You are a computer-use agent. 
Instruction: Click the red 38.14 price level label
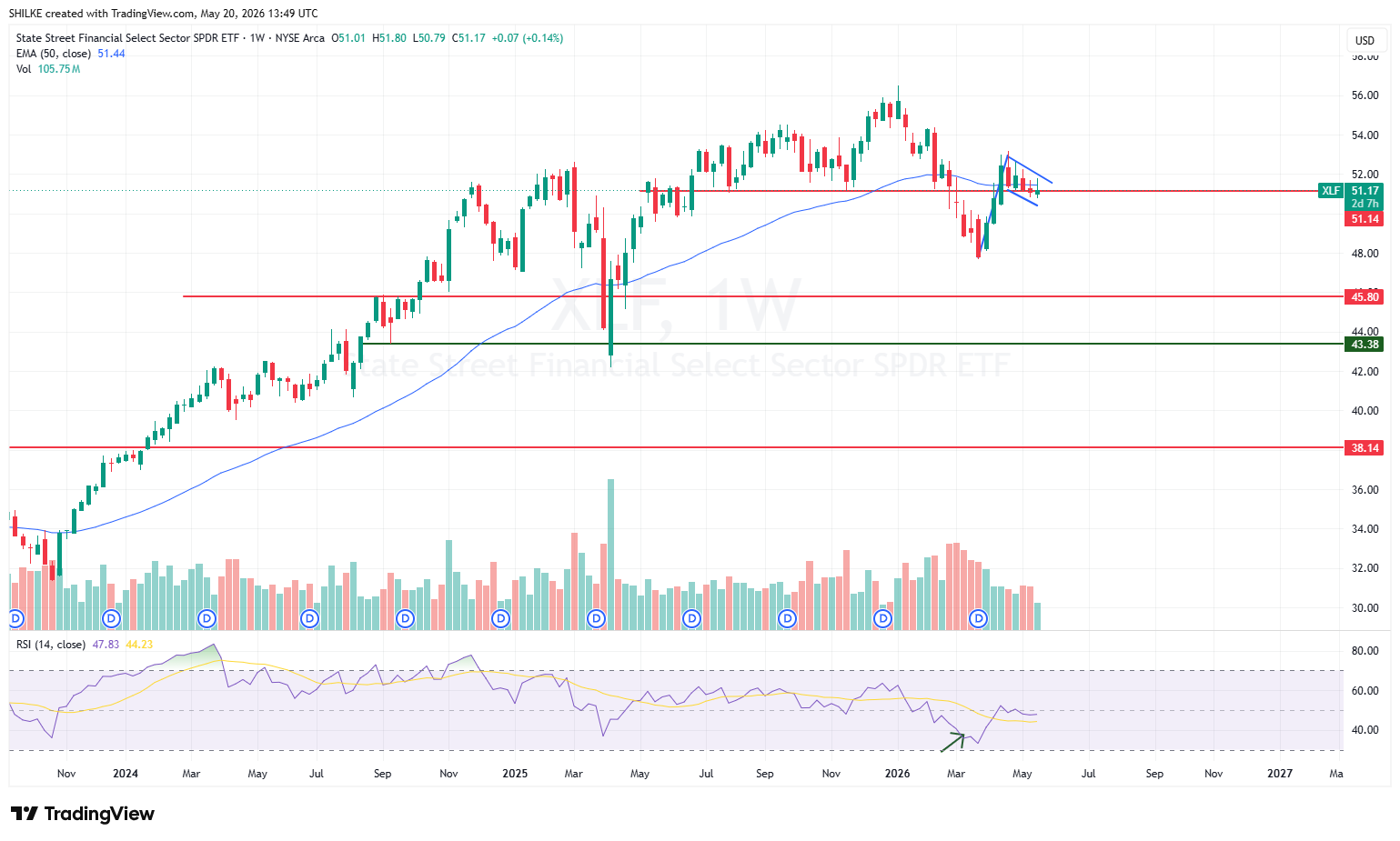click(x=1365, y=447)
